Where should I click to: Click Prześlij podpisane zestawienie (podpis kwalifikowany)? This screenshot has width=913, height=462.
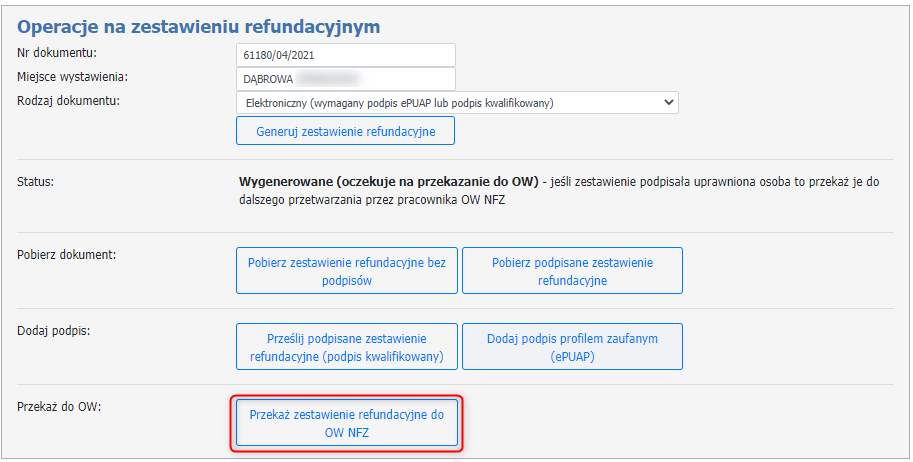[346, 348]
